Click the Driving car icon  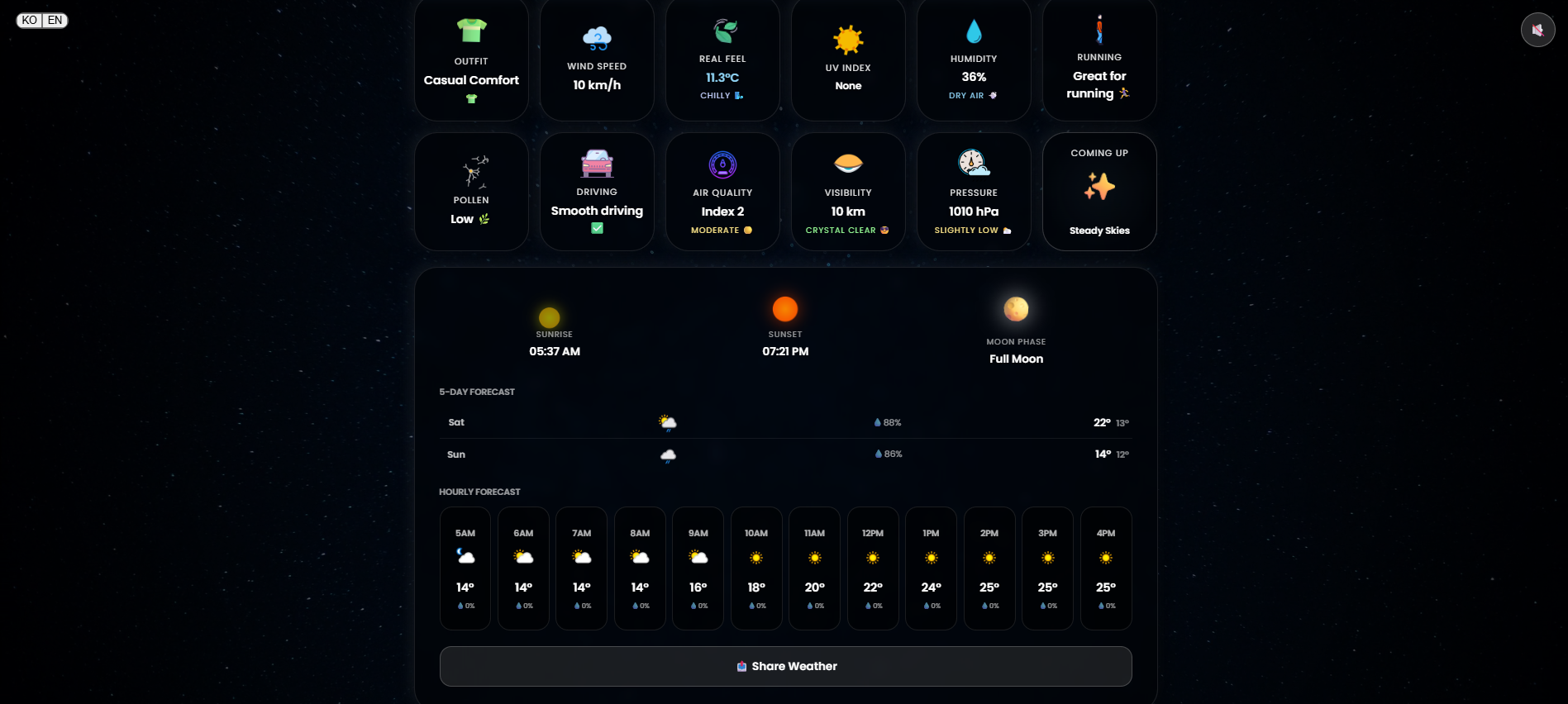click(597, 164)
